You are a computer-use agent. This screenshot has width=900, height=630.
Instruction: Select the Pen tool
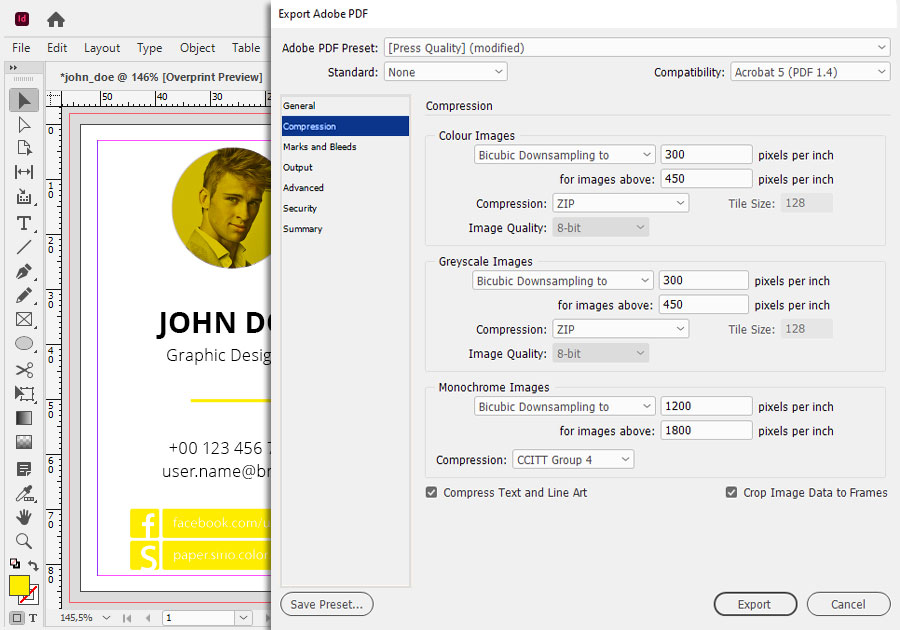[x=24, y=271]
